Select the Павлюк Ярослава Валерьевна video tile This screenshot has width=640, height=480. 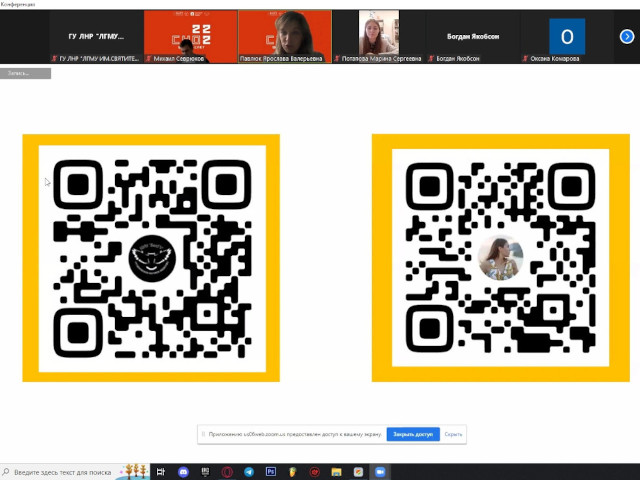click(x=285, y=37)
